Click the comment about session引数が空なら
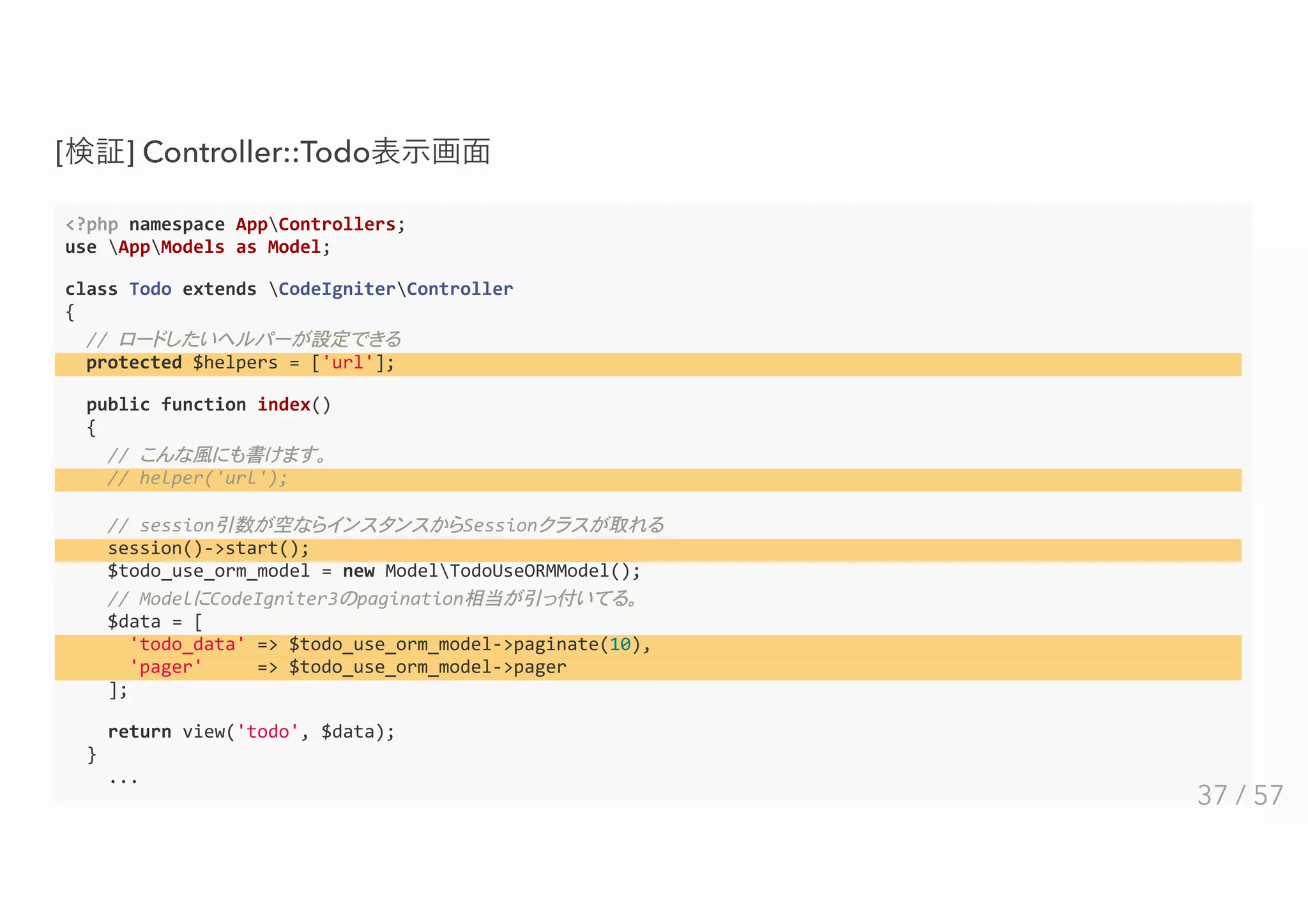 (386, 525)
